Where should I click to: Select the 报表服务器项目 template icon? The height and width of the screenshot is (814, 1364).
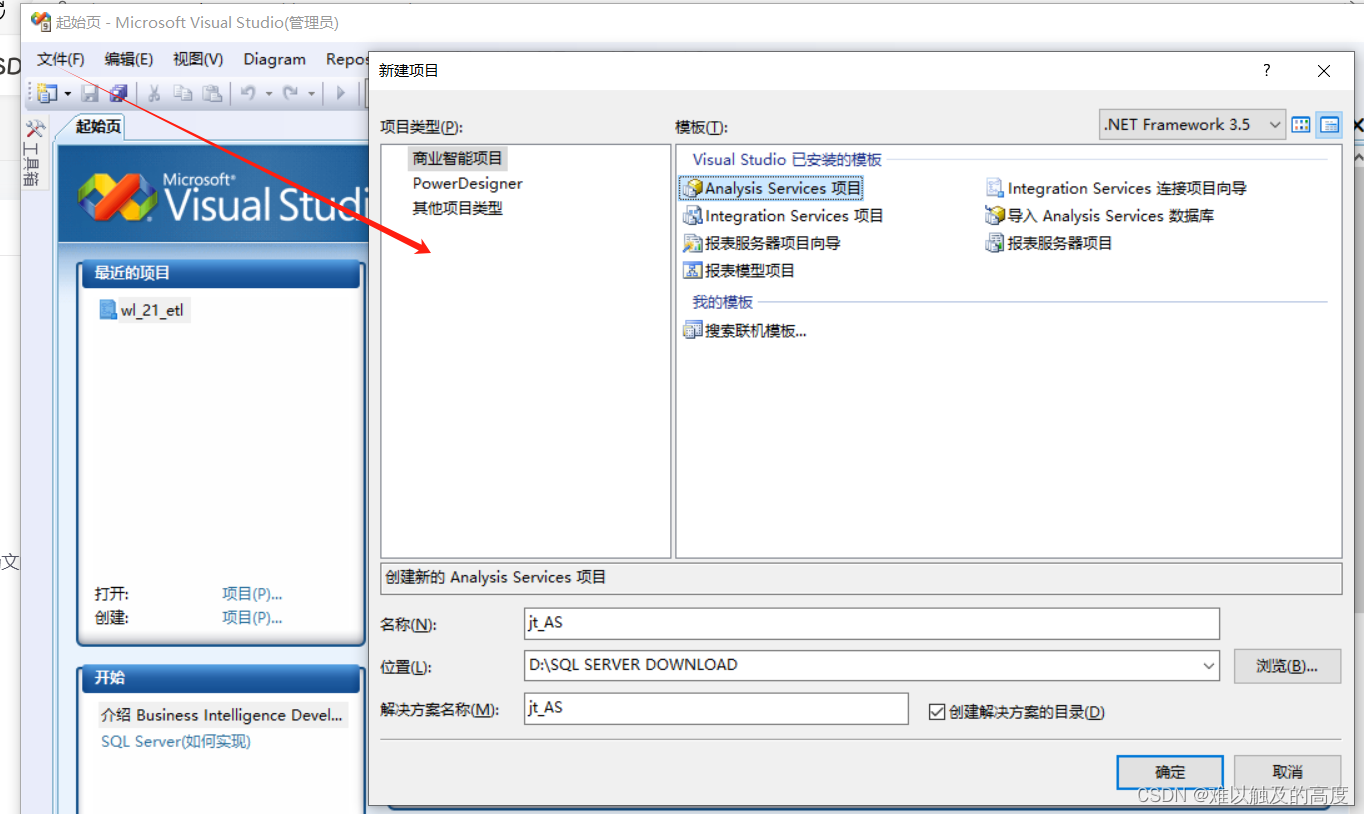coord(994,243)
